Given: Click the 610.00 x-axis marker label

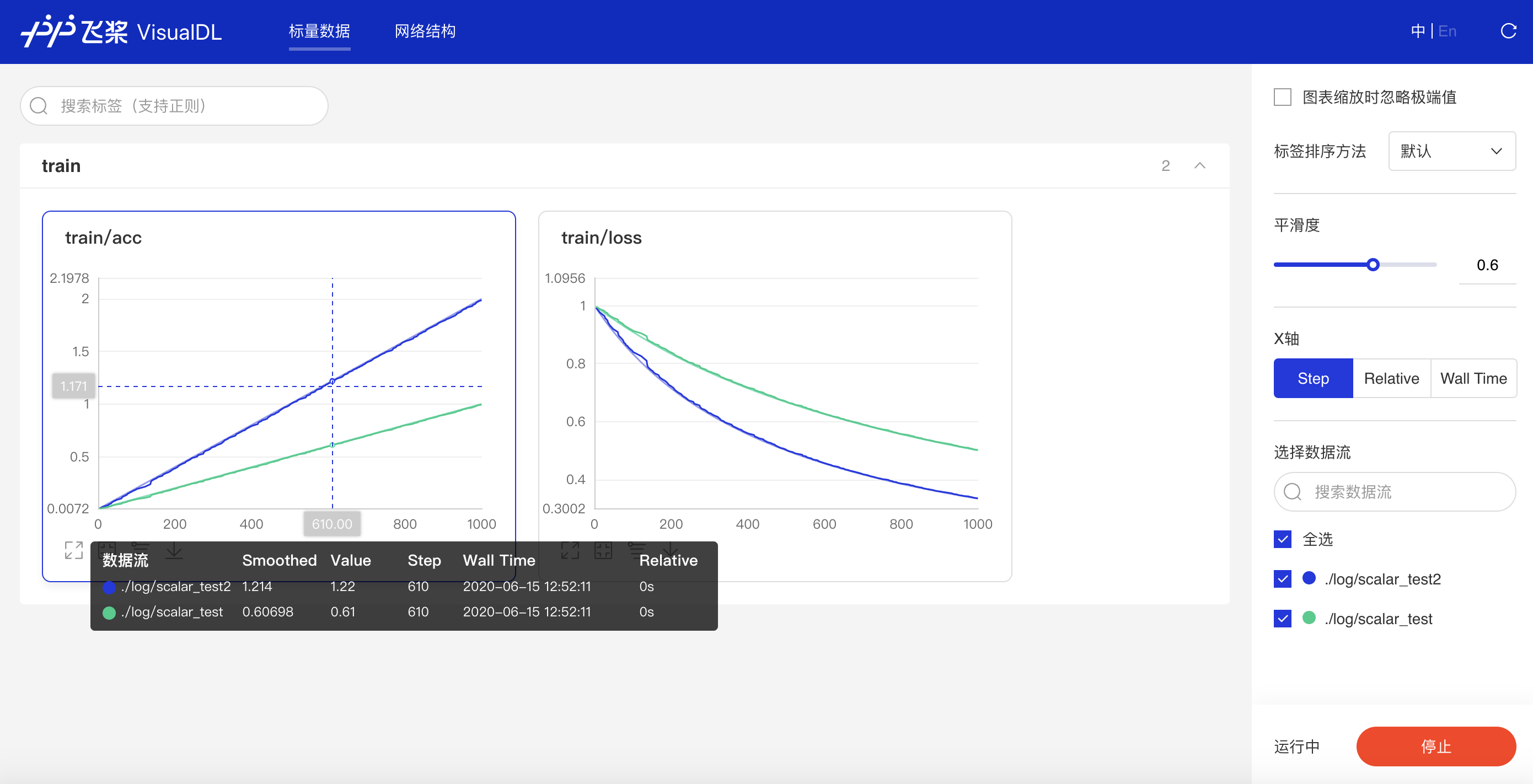Looking at the screenshot, I should click(332, 524).
